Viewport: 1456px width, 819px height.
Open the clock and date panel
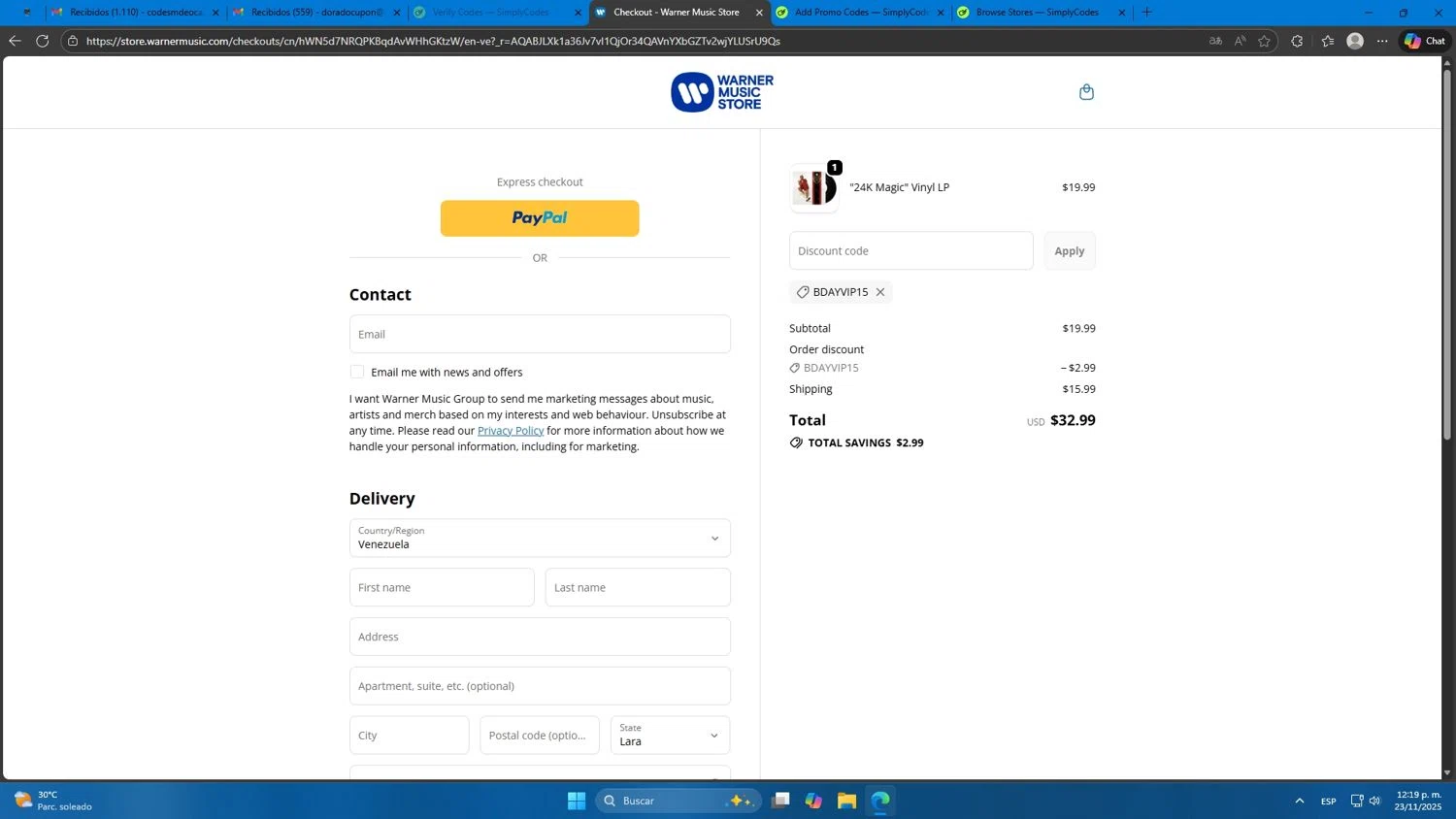[1417, 801]
